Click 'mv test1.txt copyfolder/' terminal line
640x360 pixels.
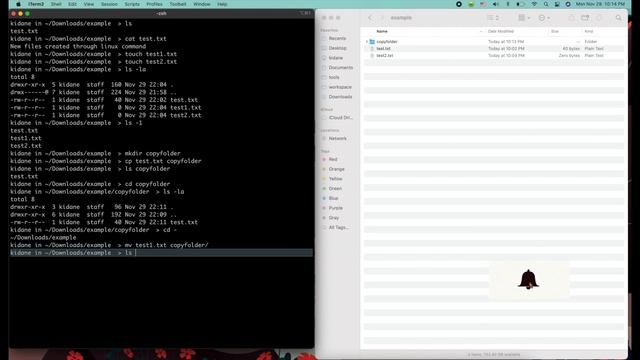coord(109,245)
